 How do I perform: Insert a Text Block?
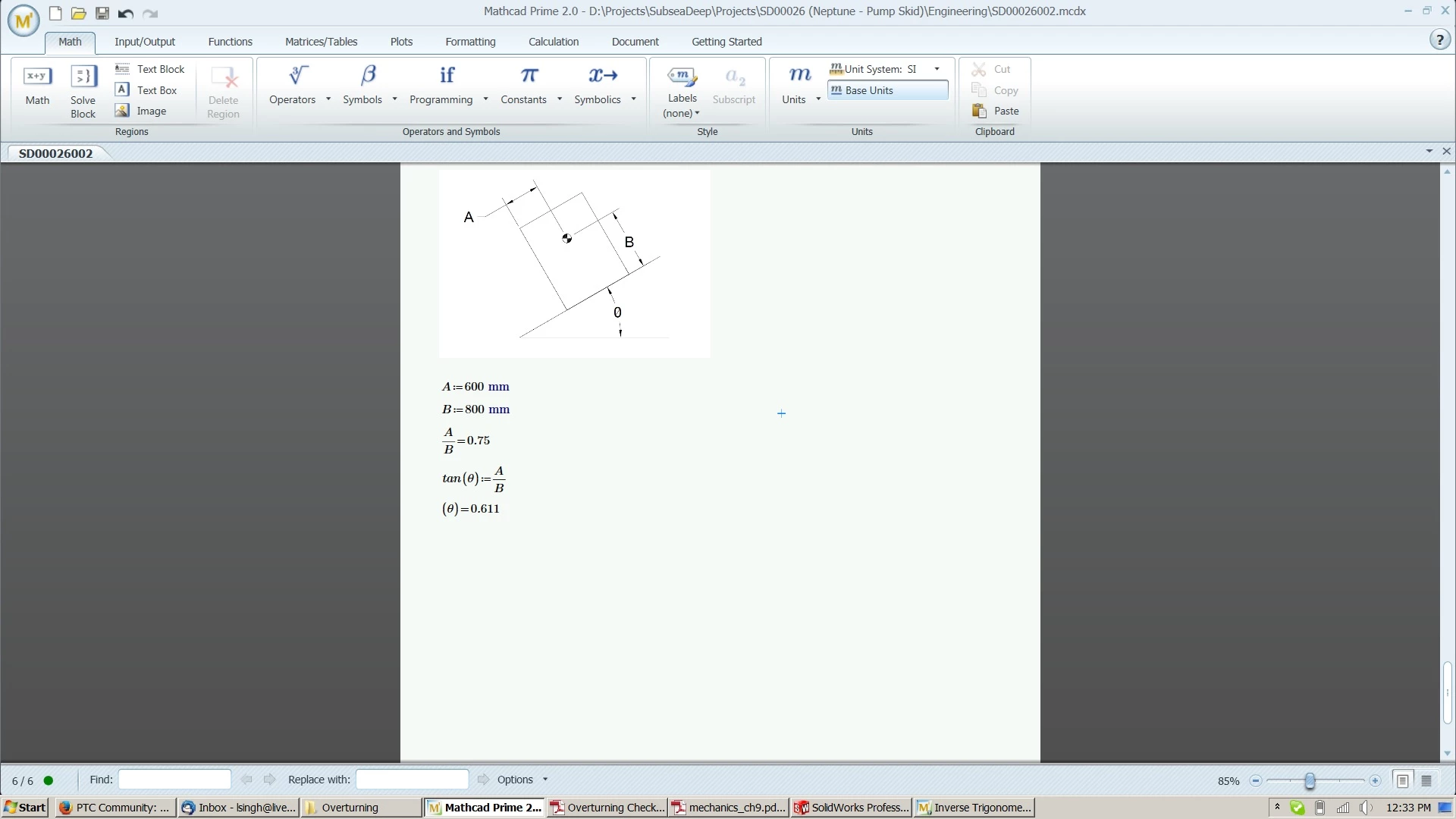pos(150,69)
